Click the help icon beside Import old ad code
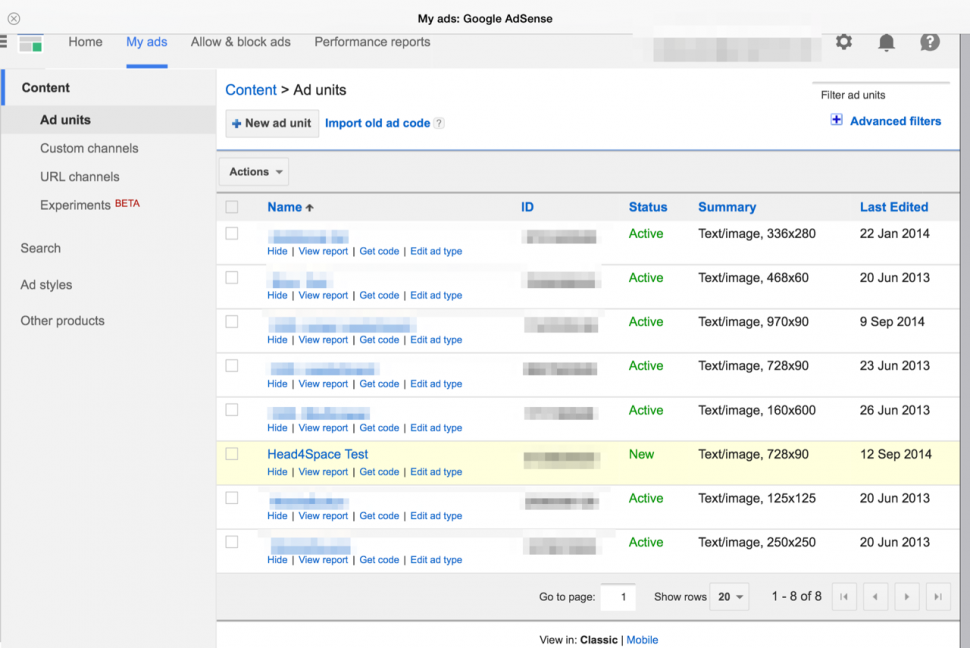Image resolution: width=970 pixels, height=648 pixels. tap(439, 123)
